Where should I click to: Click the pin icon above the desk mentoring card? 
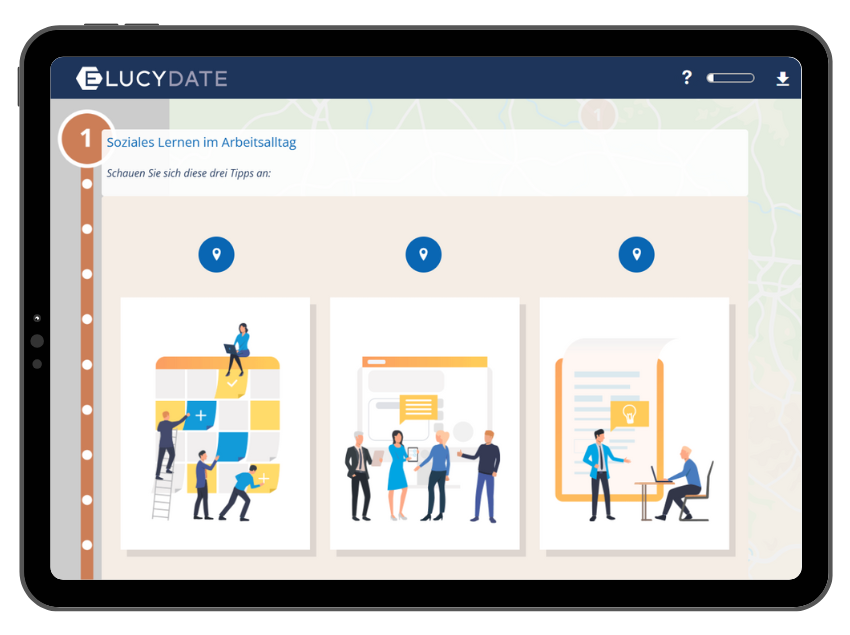click(x=636, y=254)
